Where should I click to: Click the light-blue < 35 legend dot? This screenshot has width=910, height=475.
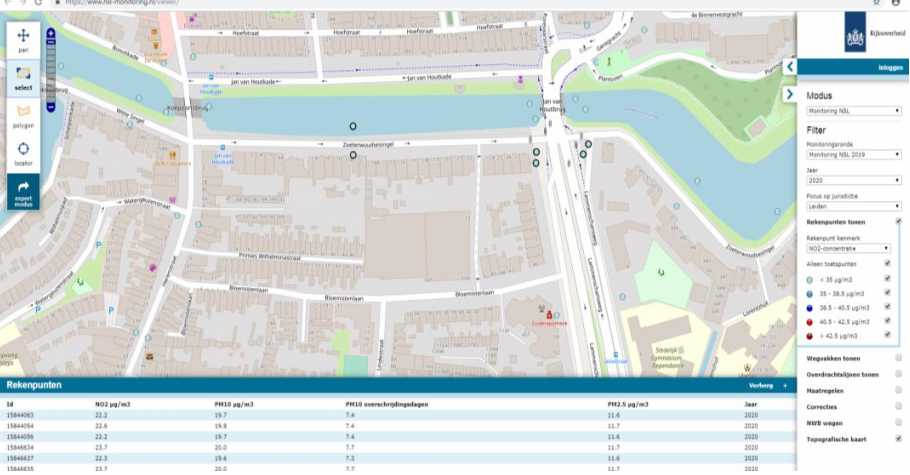tap(810, 280)
